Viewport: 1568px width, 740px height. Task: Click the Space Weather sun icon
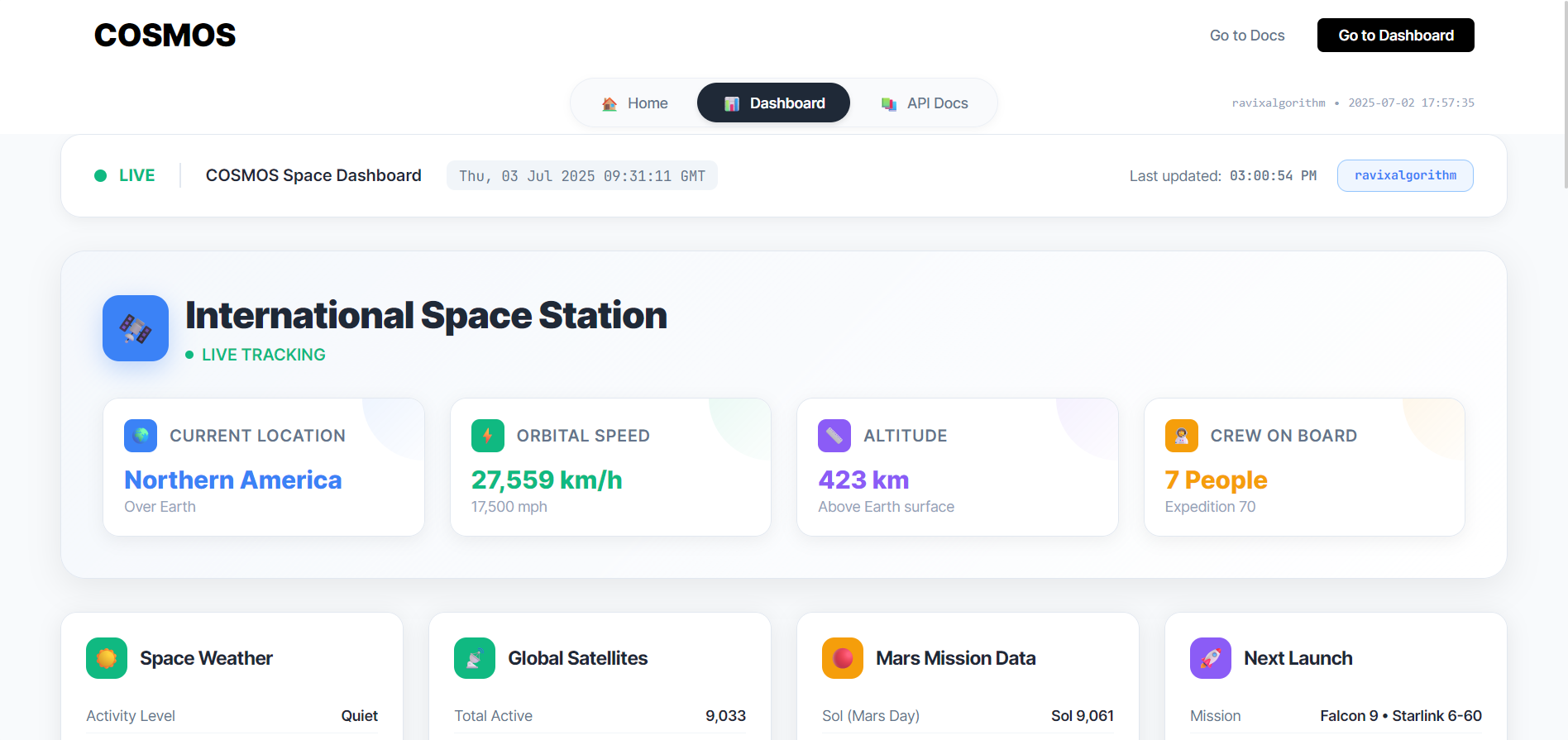[x=107, y=658]
